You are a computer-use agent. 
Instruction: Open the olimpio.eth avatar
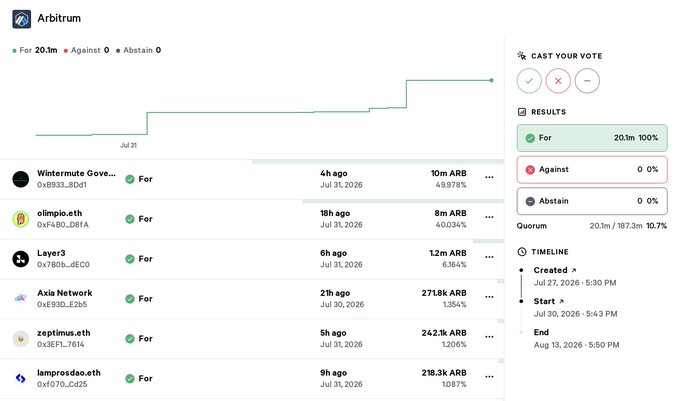(x=20, y=219)
